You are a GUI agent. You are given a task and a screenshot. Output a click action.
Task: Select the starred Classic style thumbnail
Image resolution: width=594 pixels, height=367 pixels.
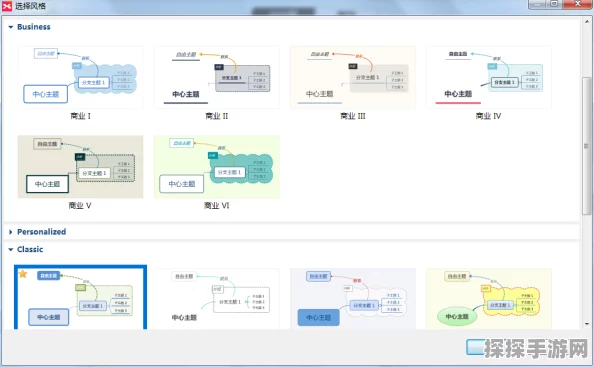click(81, 297)
